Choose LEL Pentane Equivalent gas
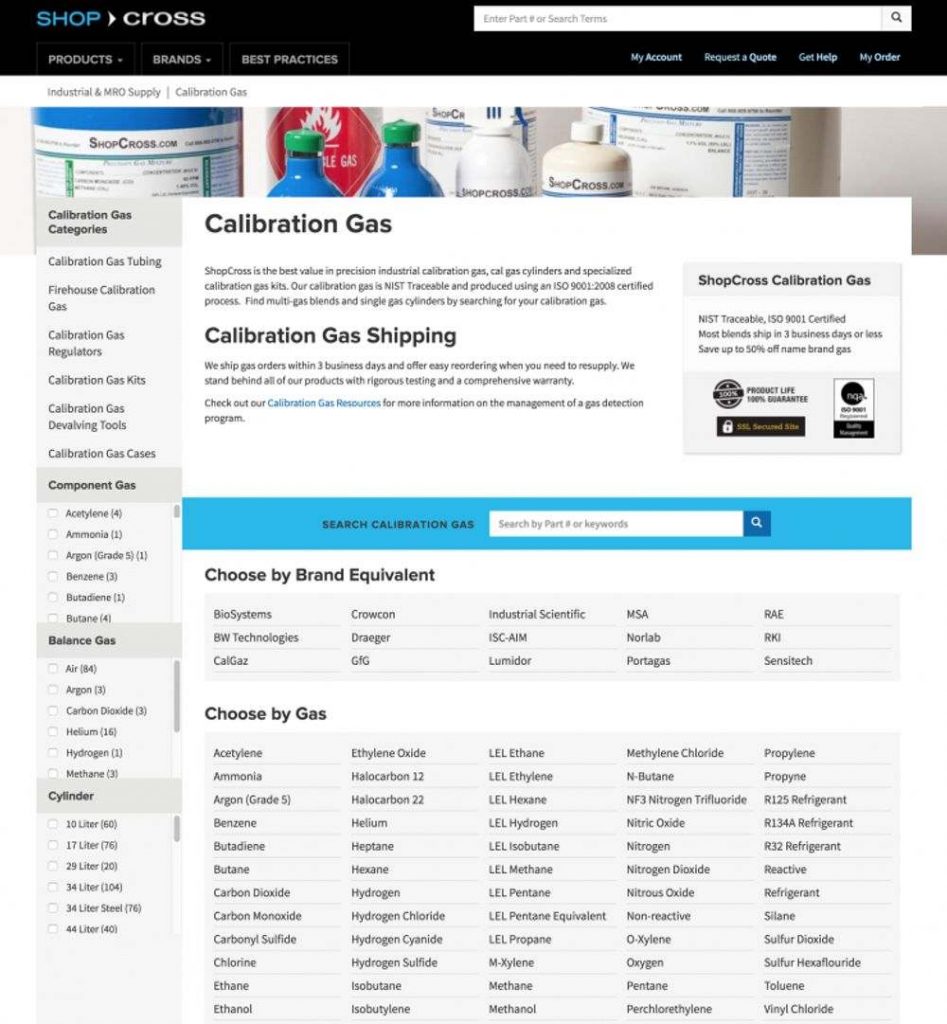 click(547, 916)
